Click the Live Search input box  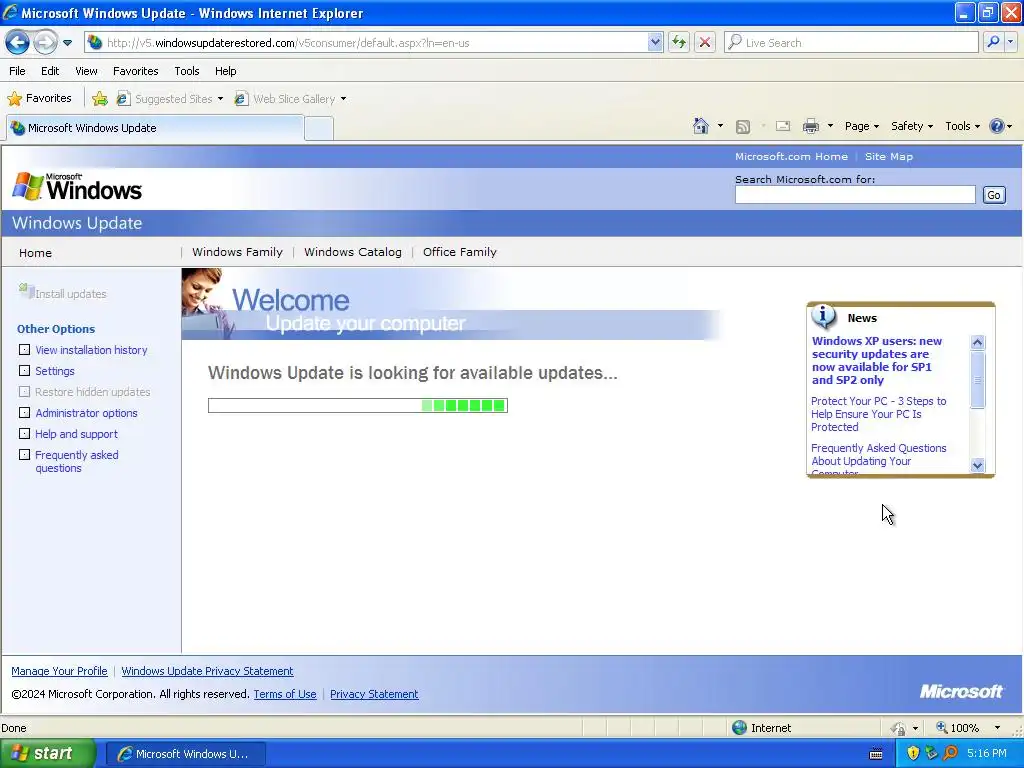(x=851, y=42)
